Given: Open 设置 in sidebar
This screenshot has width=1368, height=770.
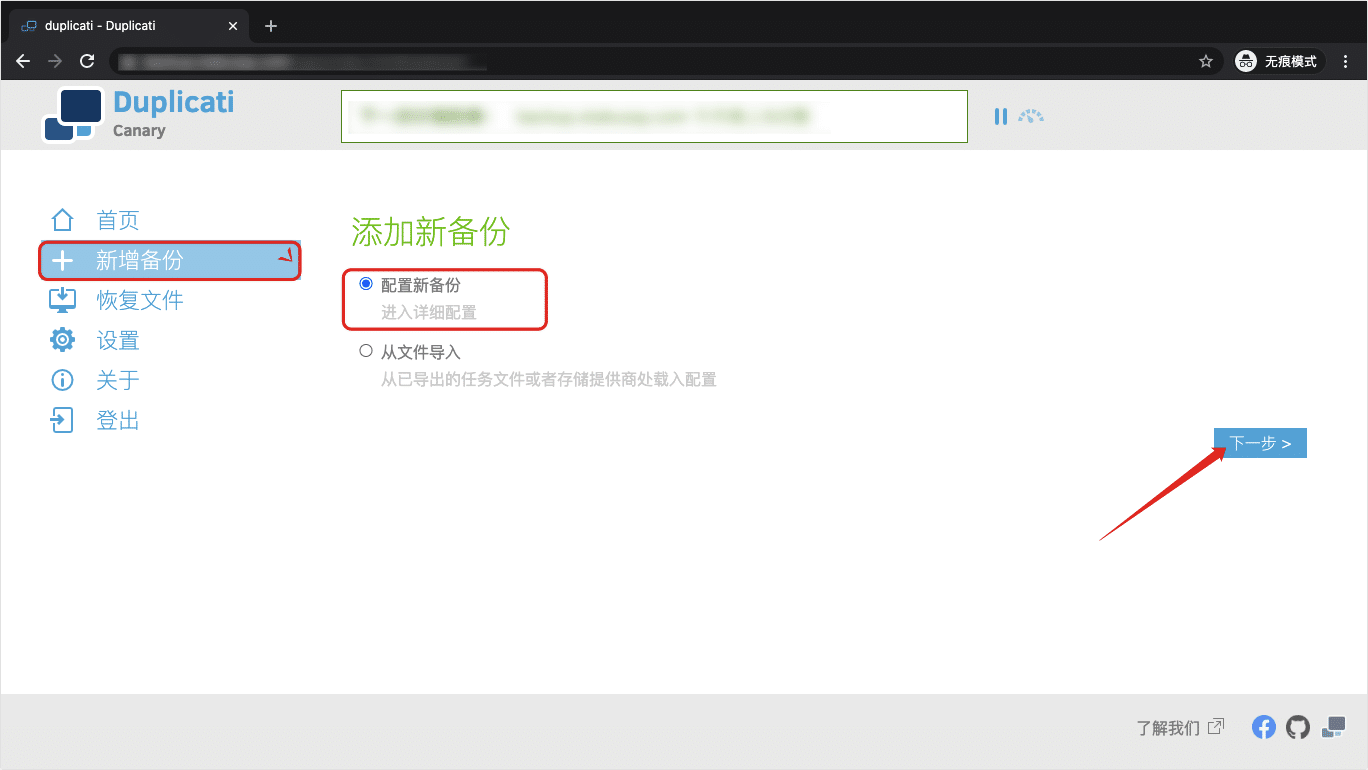Looking at the screenshot, I should [x=118, y=340].
